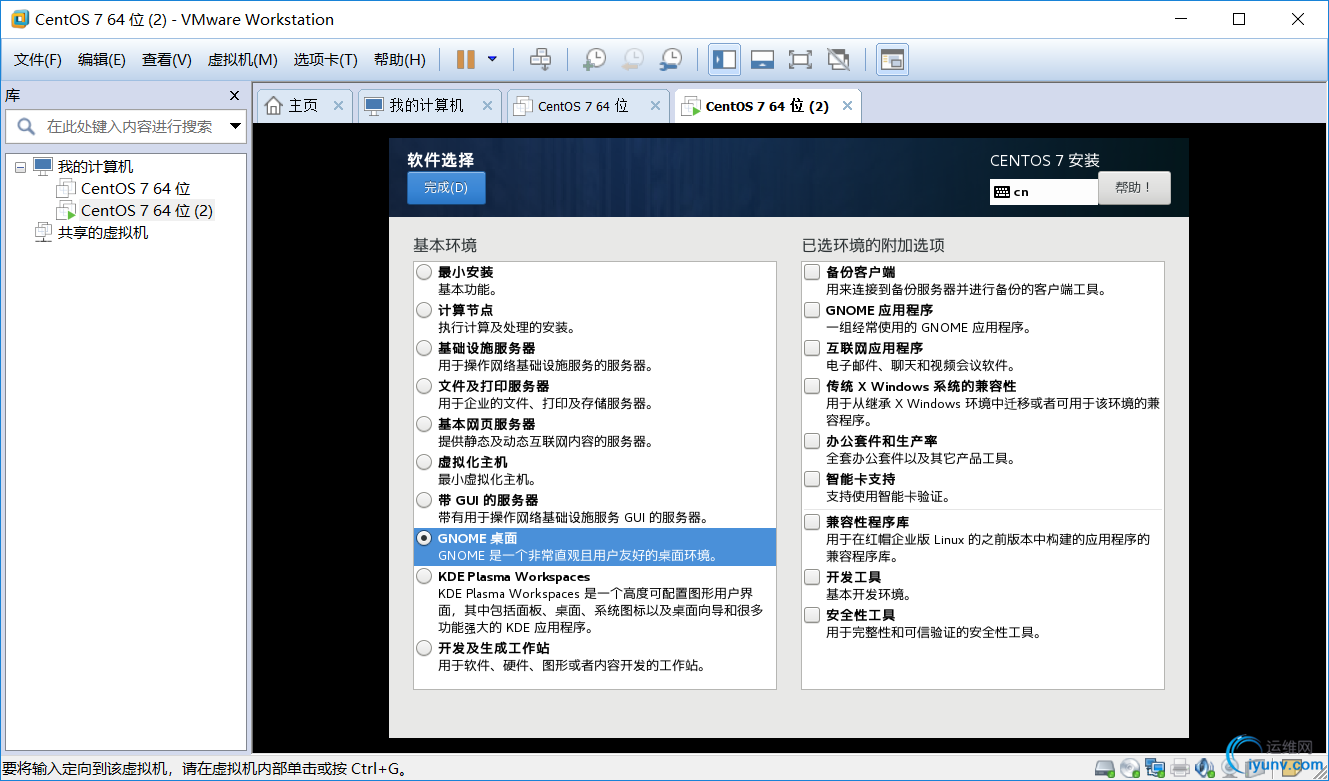This screenshot has height=781, width=1329.
Task: Select 带 GUI 的服务器 radio option
Action: tap(425, 500)
